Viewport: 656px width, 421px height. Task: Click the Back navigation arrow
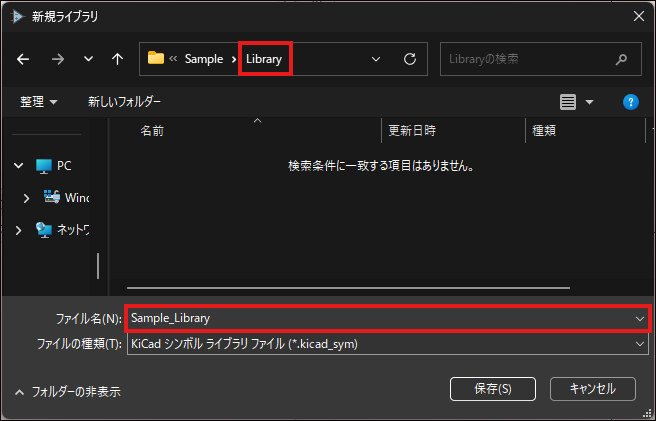(x=24, y=59)
